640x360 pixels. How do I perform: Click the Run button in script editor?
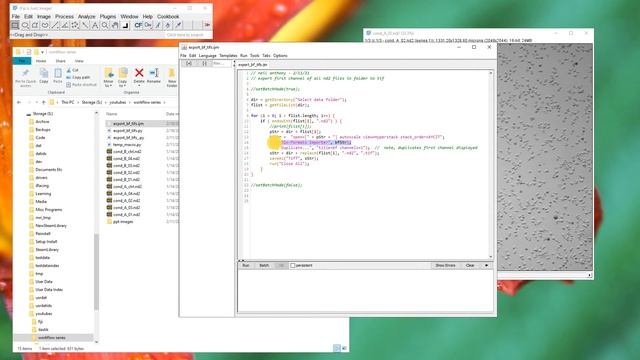tap(246, 265)
